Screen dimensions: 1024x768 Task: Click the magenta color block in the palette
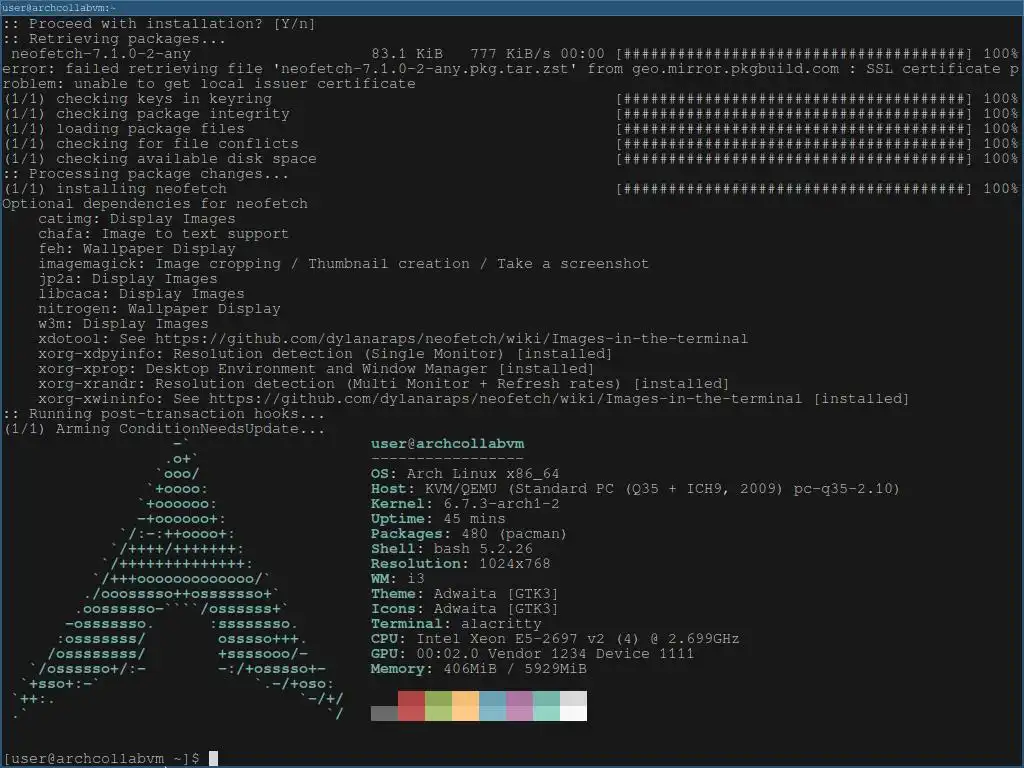coord(519,706)
